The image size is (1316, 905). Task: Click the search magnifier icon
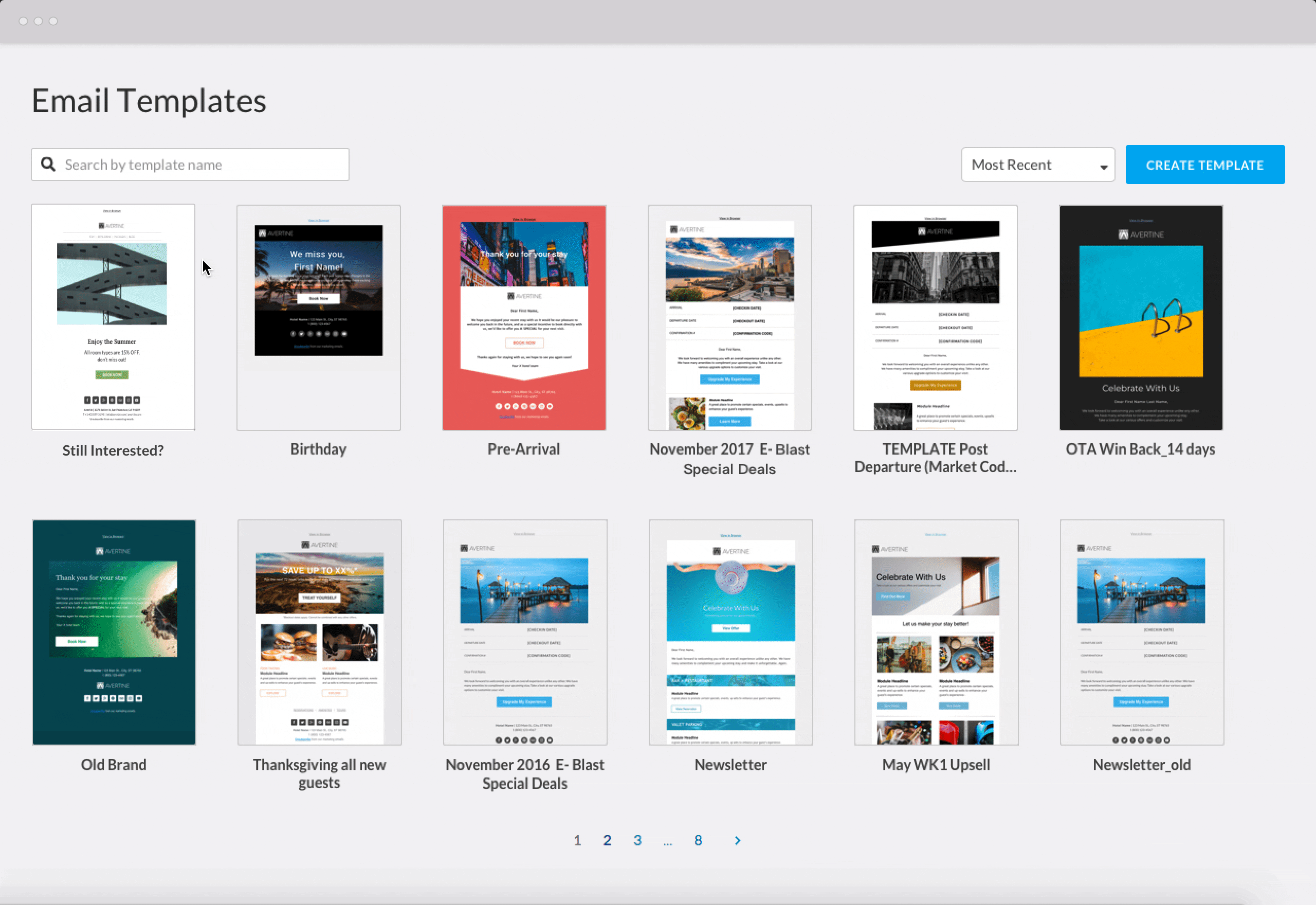49,165
